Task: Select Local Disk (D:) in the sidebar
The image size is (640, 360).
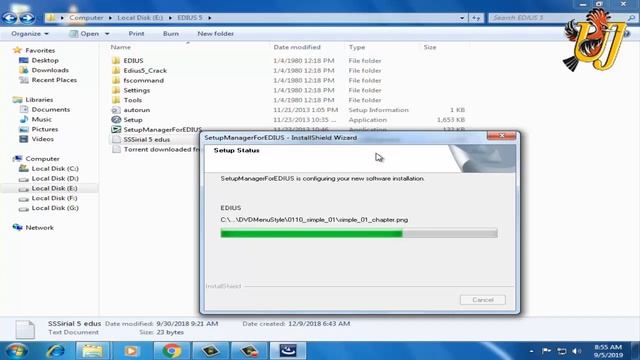Action: (x=55, y=178)
